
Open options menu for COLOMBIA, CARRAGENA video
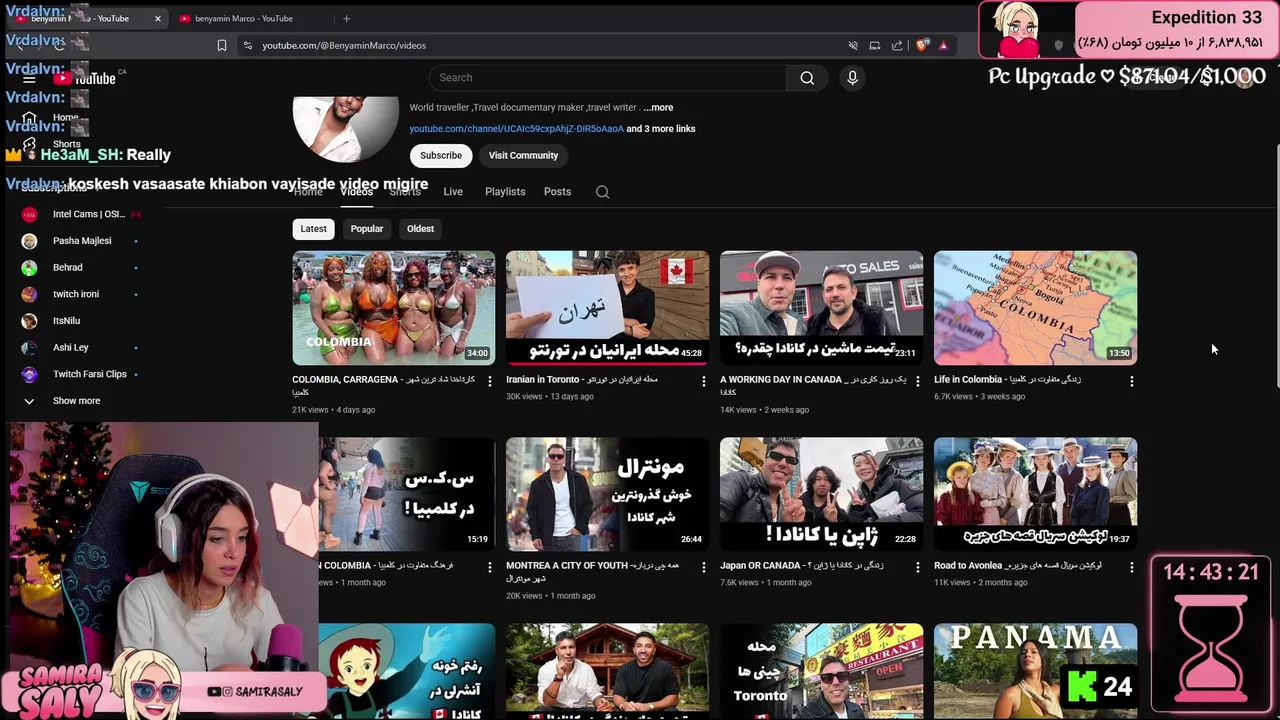click(x=489, y=381)
